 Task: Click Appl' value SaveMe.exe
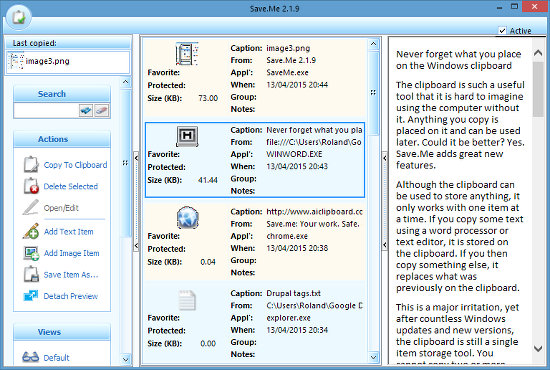click(x=287, y=73)
